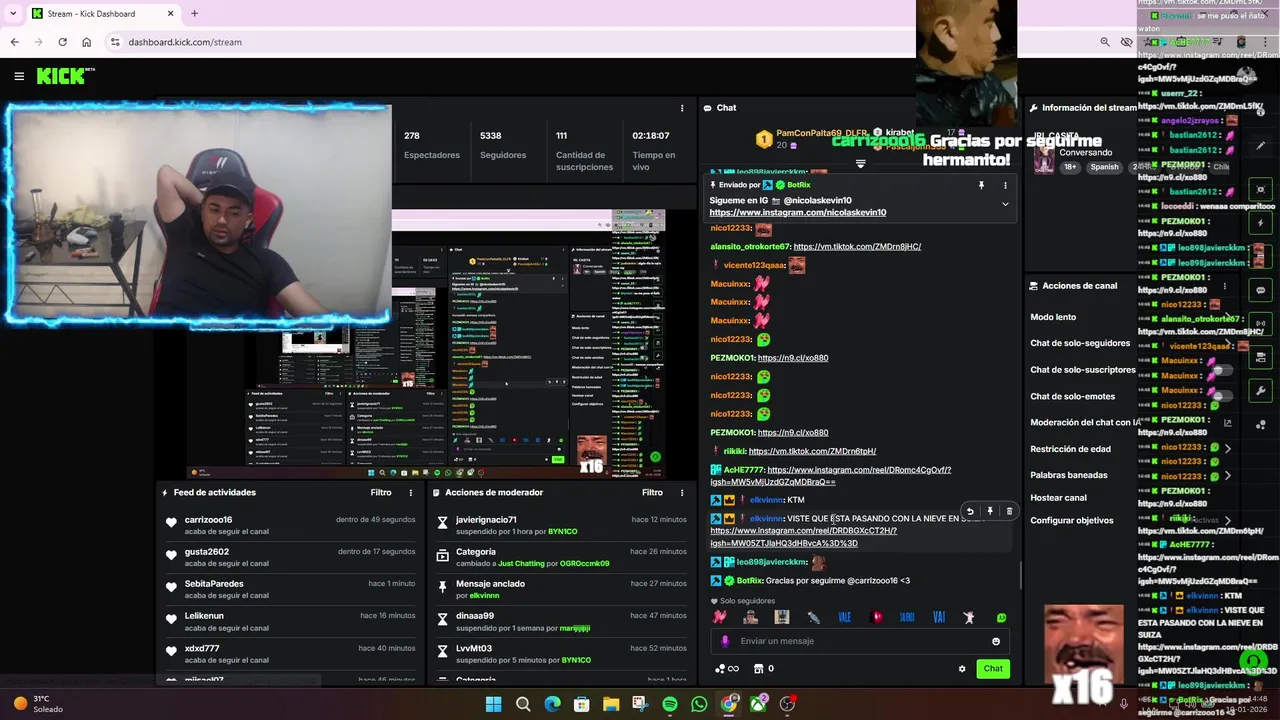Viewport: 1280px width, 720px height.
Task: Click Restricción de edad label
Action: 1070,449
